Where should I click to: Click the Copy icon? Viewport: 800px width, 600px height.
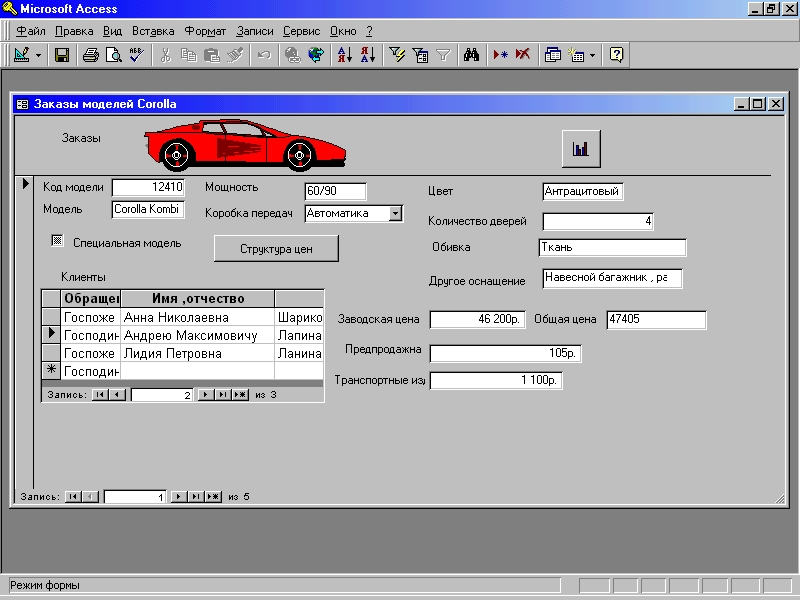pyautogui.click(x=189, y=55)
